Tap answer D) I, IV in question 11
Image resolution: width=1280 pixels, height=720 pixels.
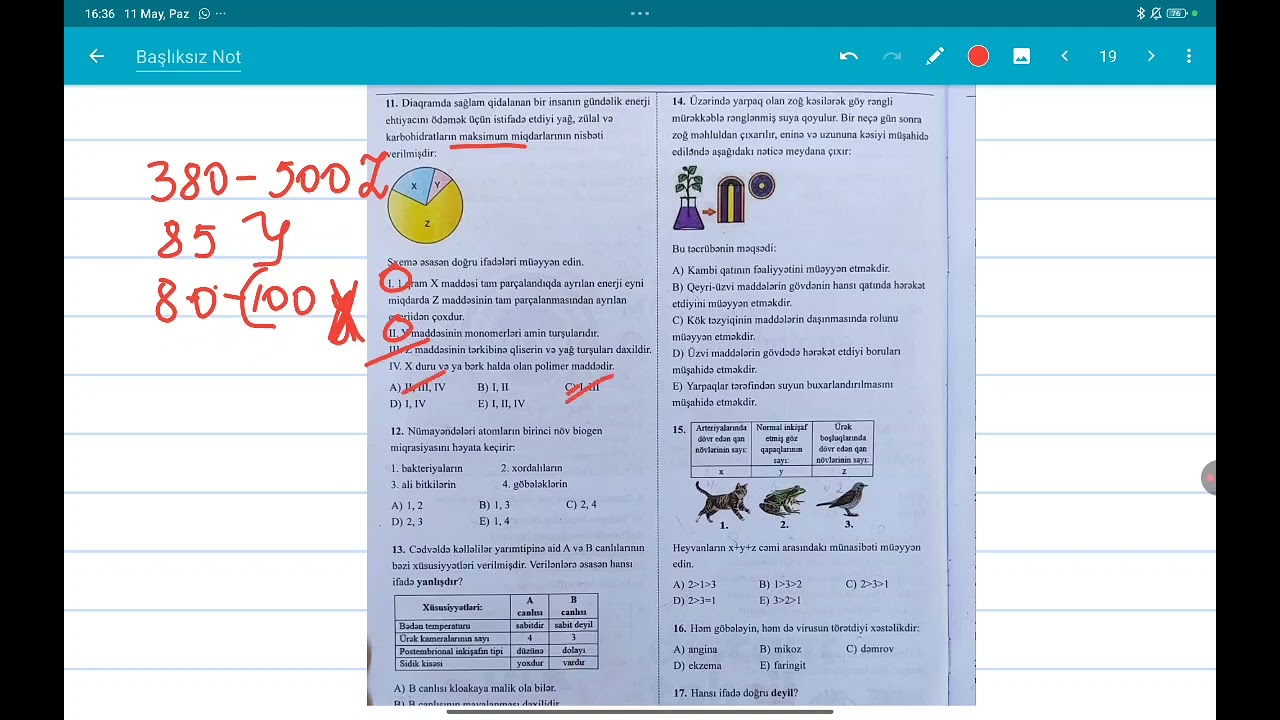pyautogui.click(x=408, y=404)
